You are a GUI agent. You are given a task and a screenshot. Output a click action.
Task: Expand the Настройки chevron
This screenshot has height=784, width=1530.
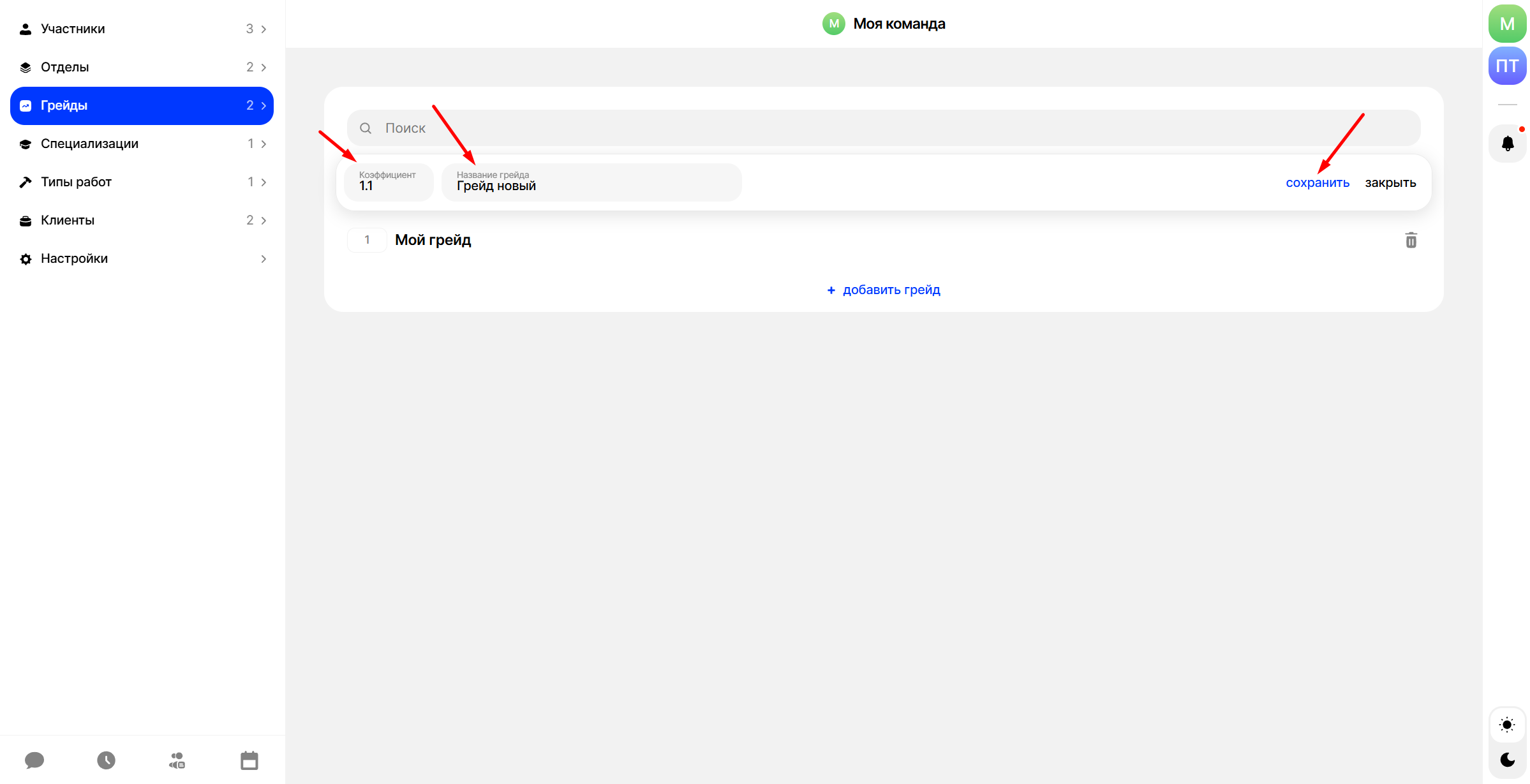[x=264, y=259]
